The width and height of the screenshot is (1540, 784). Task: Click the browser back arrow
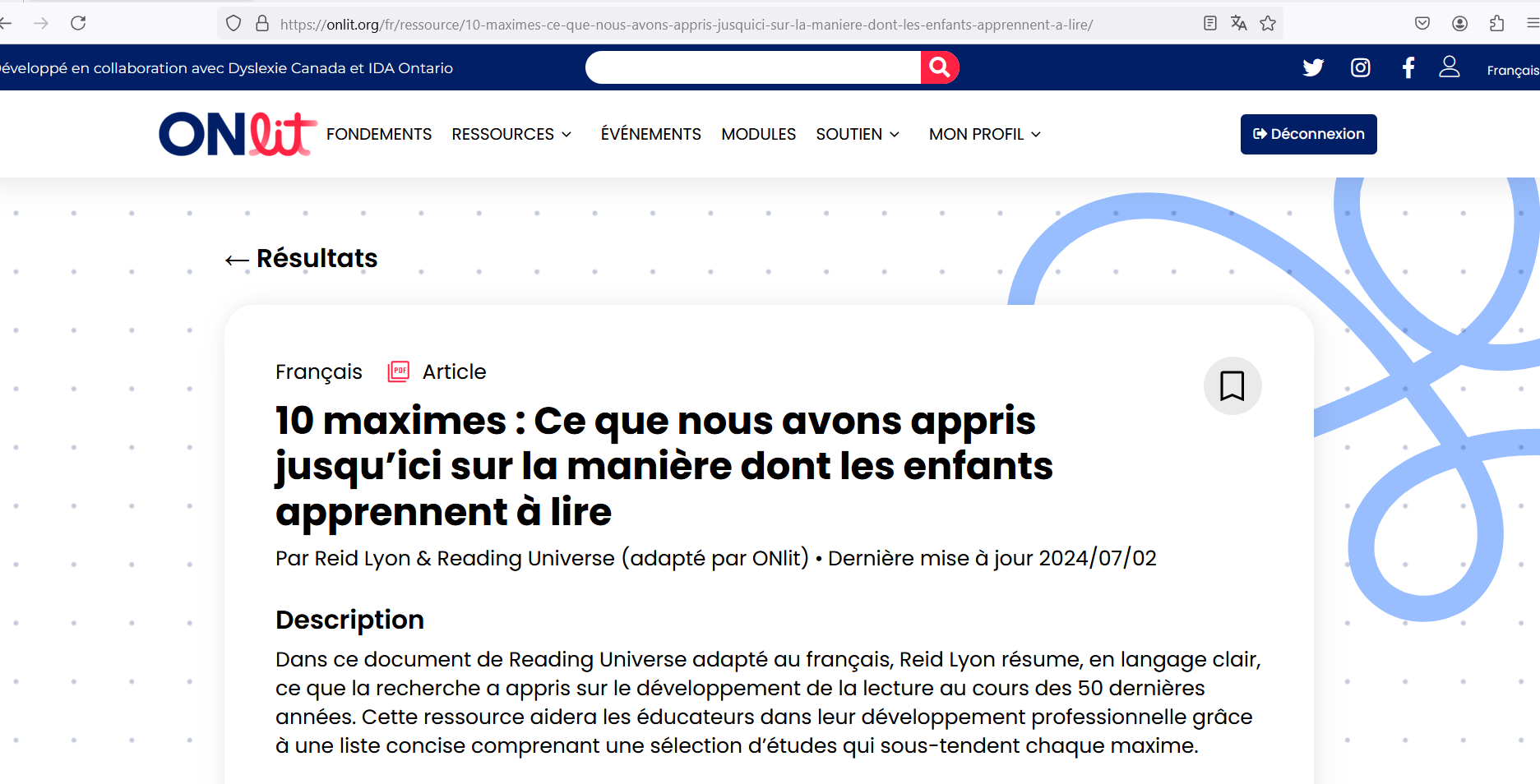point(5,23)
